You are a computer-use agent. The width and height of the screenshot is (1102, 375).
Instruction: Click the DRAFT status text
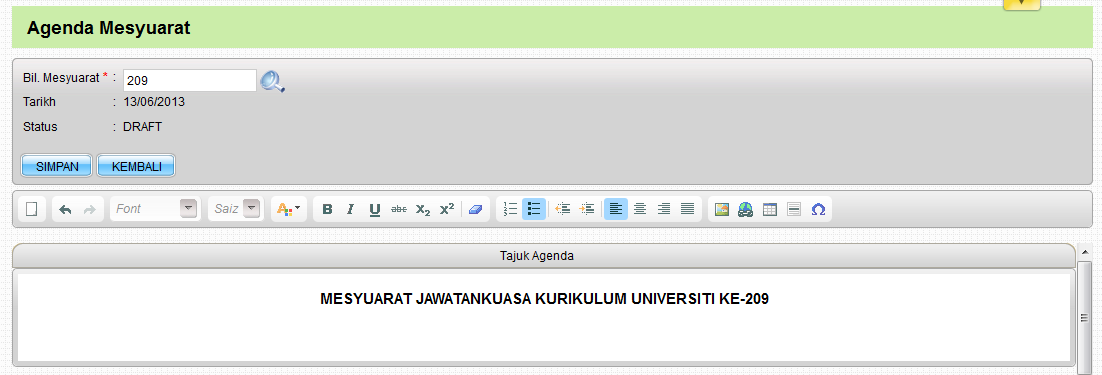pyautogui.click(x=142, y=128)
